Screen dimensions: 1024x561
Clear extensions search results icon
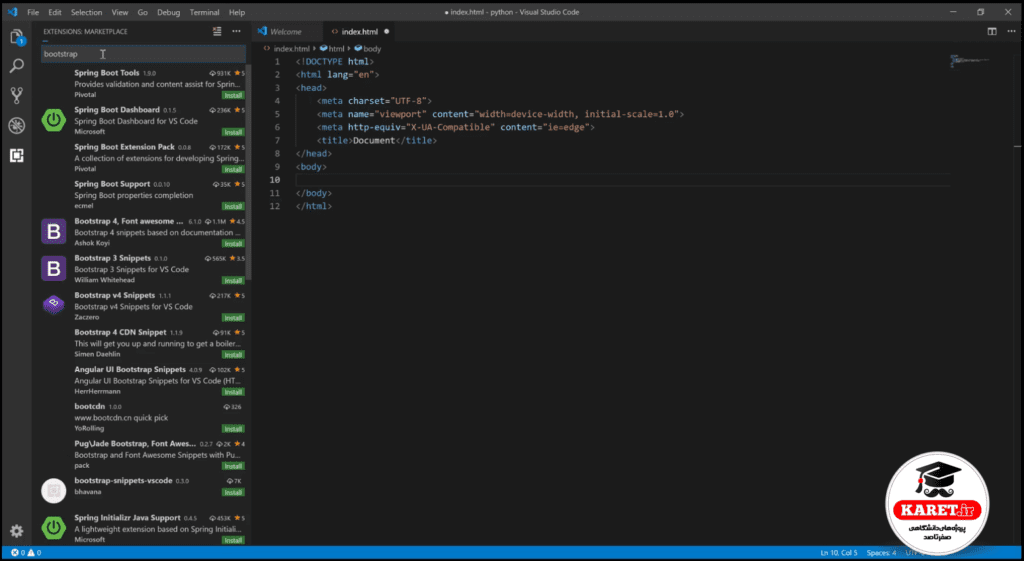[217, 31]
